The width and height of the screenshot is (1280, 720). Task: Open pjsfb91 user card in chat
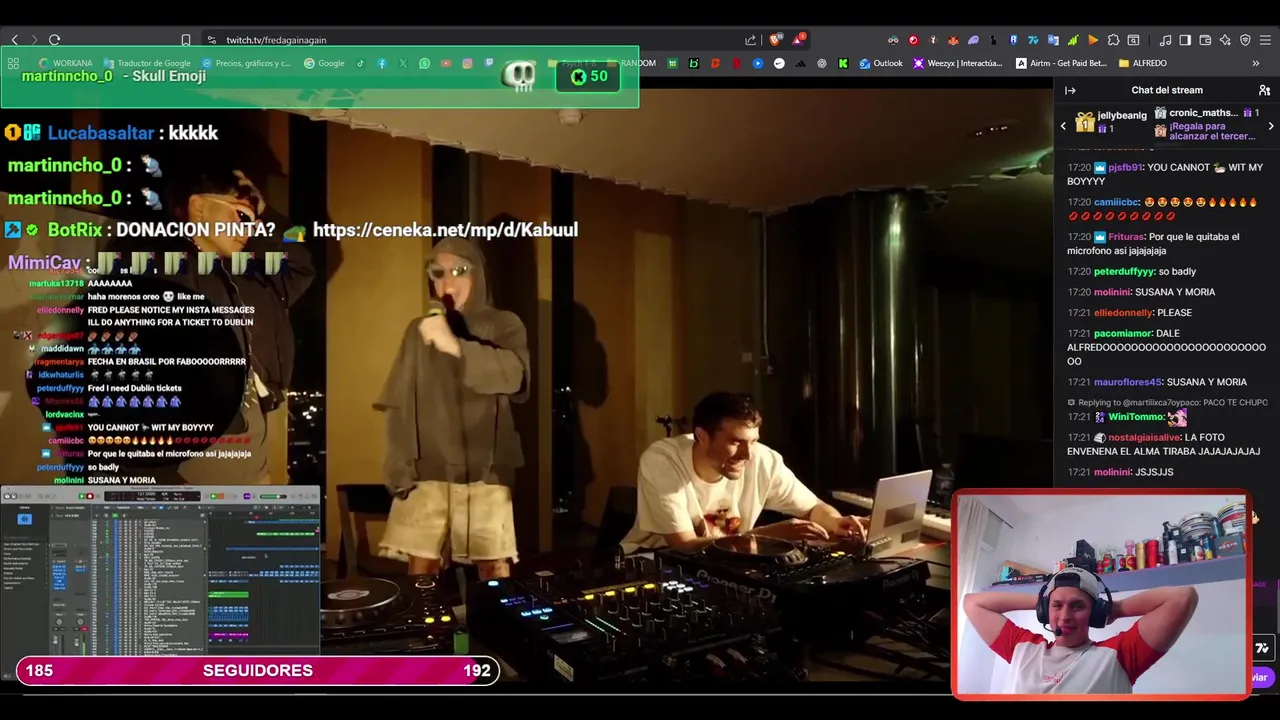[x=1125, y=168]
